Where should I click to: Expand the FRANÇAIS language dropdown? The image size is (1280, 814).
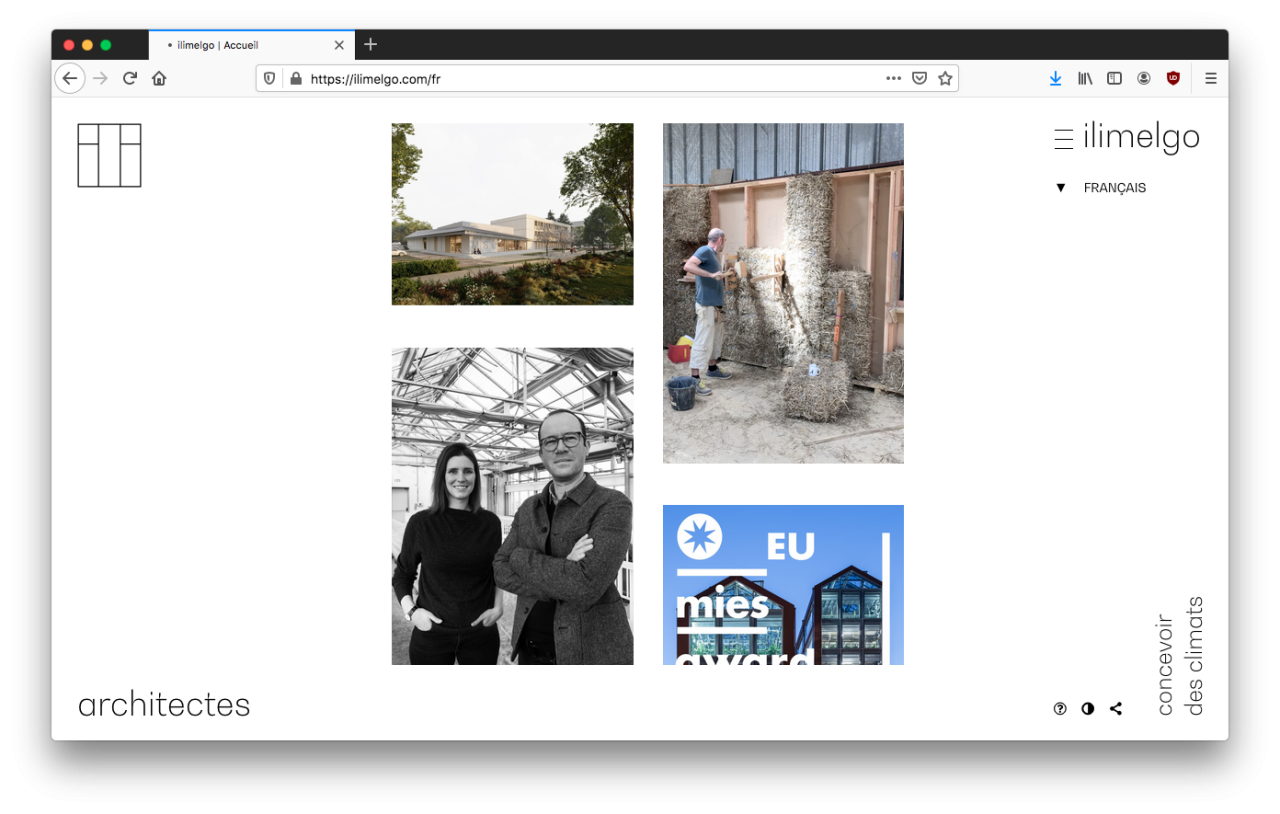[x=1101, y=188]
